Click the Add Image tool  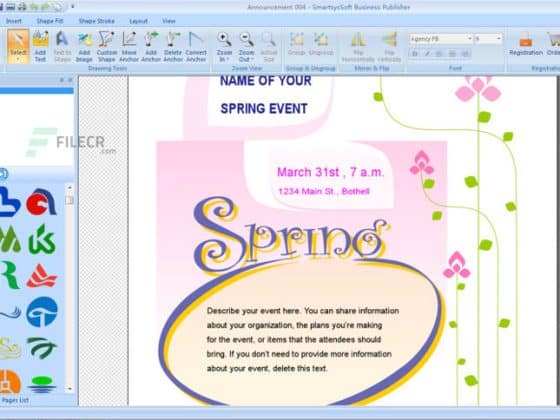click(x=84, y=46)
